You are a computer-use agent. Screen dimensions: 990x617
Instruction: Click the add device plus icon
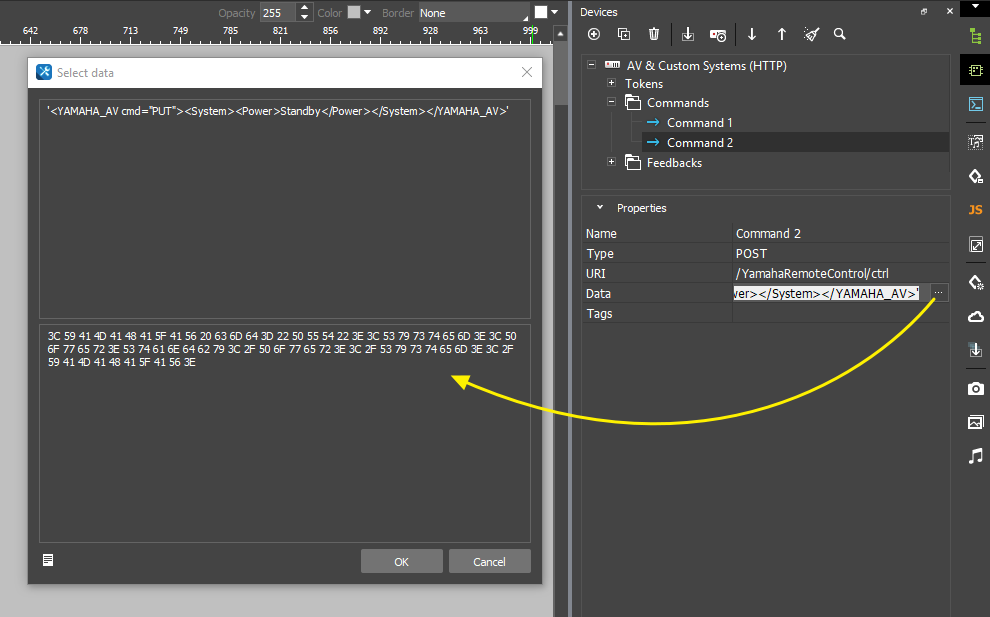point(594,34)
